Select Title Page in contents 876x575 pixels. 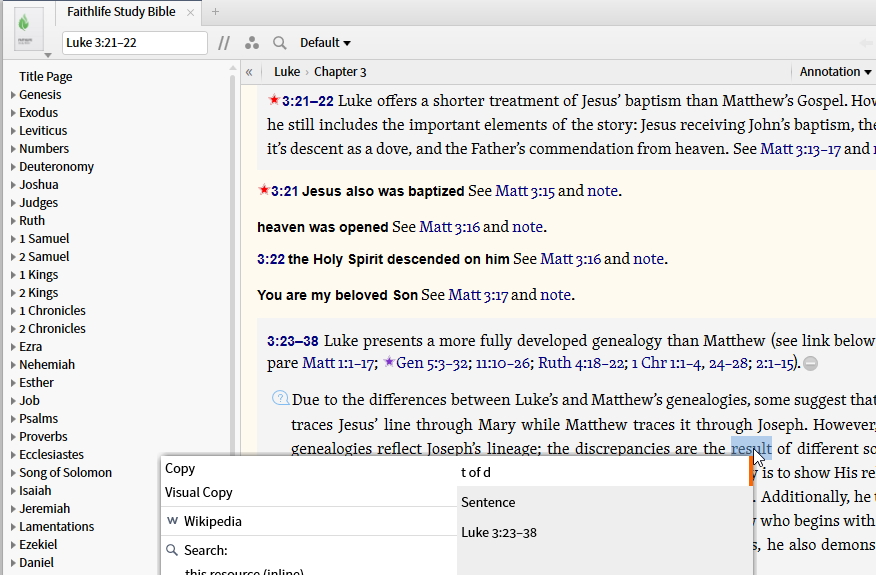tap(45, 77)
